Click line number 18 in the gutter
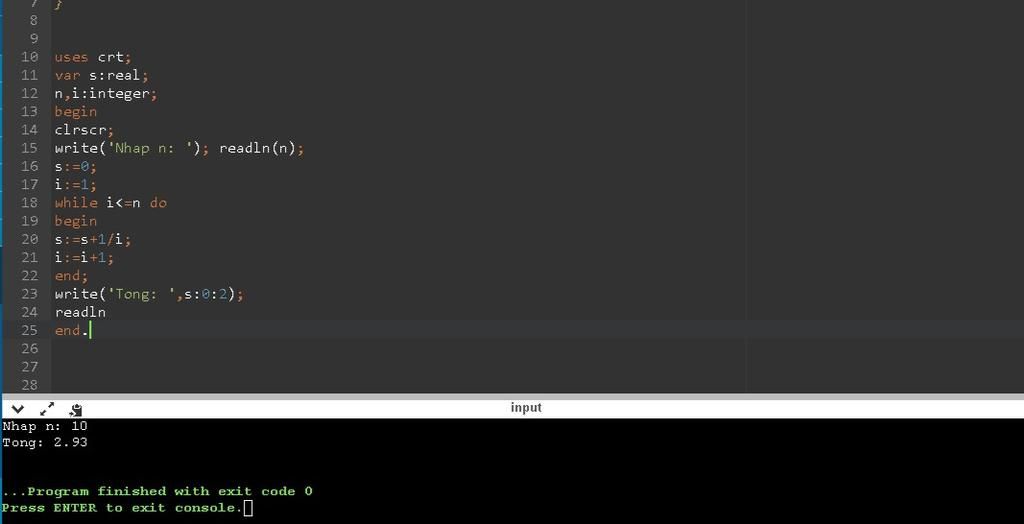 click(x=29, y=203)
